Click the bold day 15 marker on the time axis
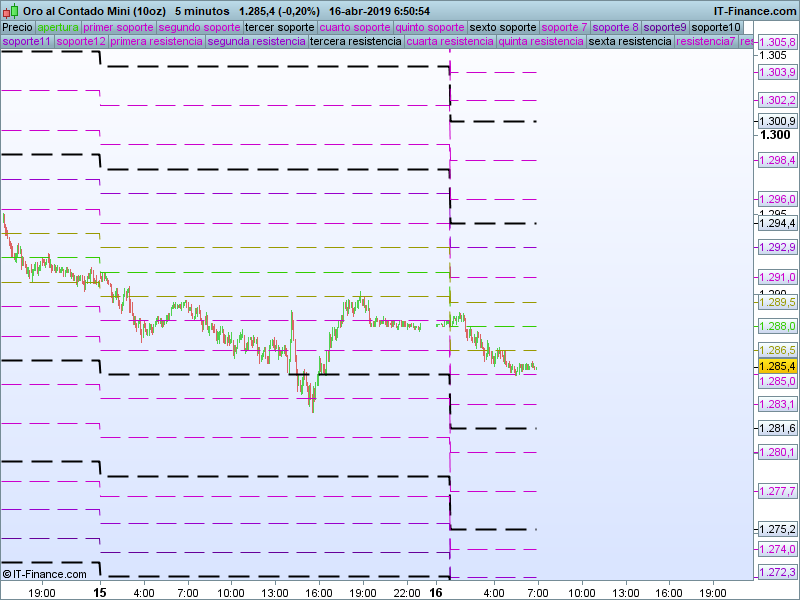This screenshot has height=600, width=800. (99, 592)
